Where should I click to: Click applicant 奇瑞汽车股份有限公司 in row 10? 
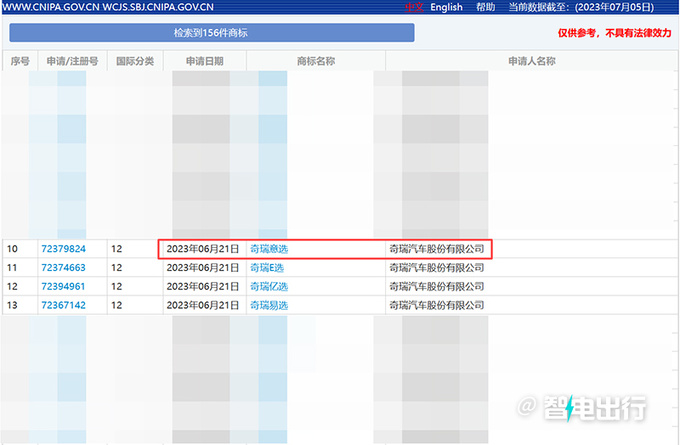click(437, 249)
